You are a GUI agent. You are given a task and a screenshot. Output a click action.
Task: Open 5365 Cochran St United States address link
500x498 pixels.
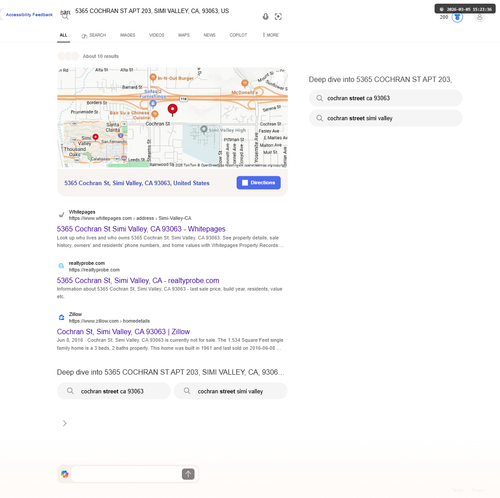point(137,183)
